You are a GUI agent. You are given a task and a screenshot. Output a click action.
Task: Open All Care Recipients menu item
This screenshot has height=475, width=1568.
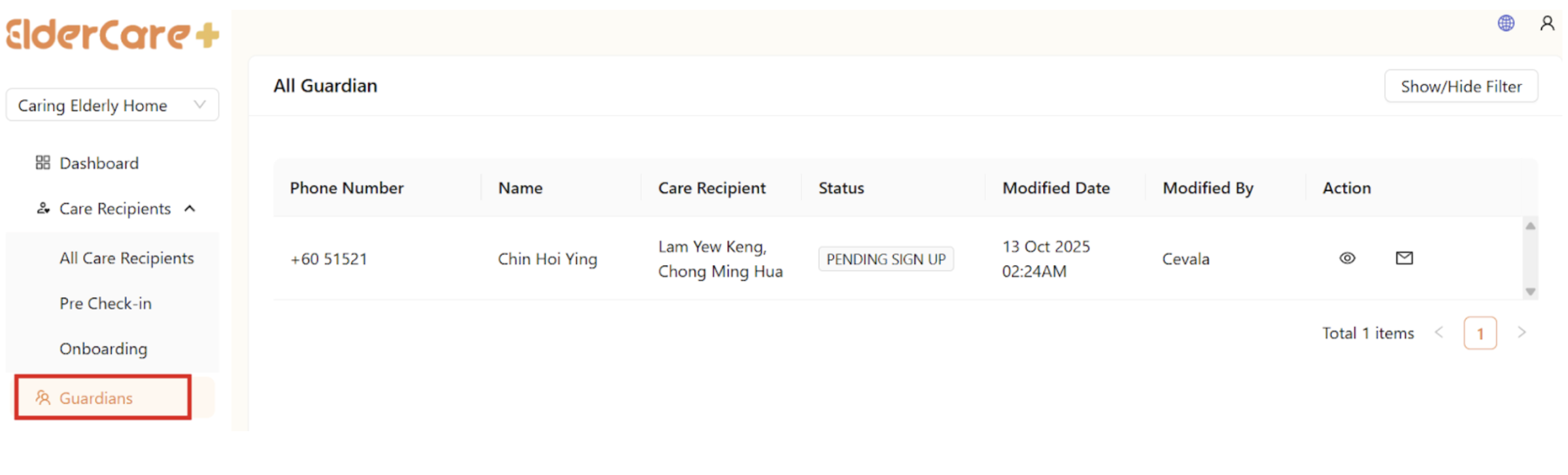tap(127, 258)
